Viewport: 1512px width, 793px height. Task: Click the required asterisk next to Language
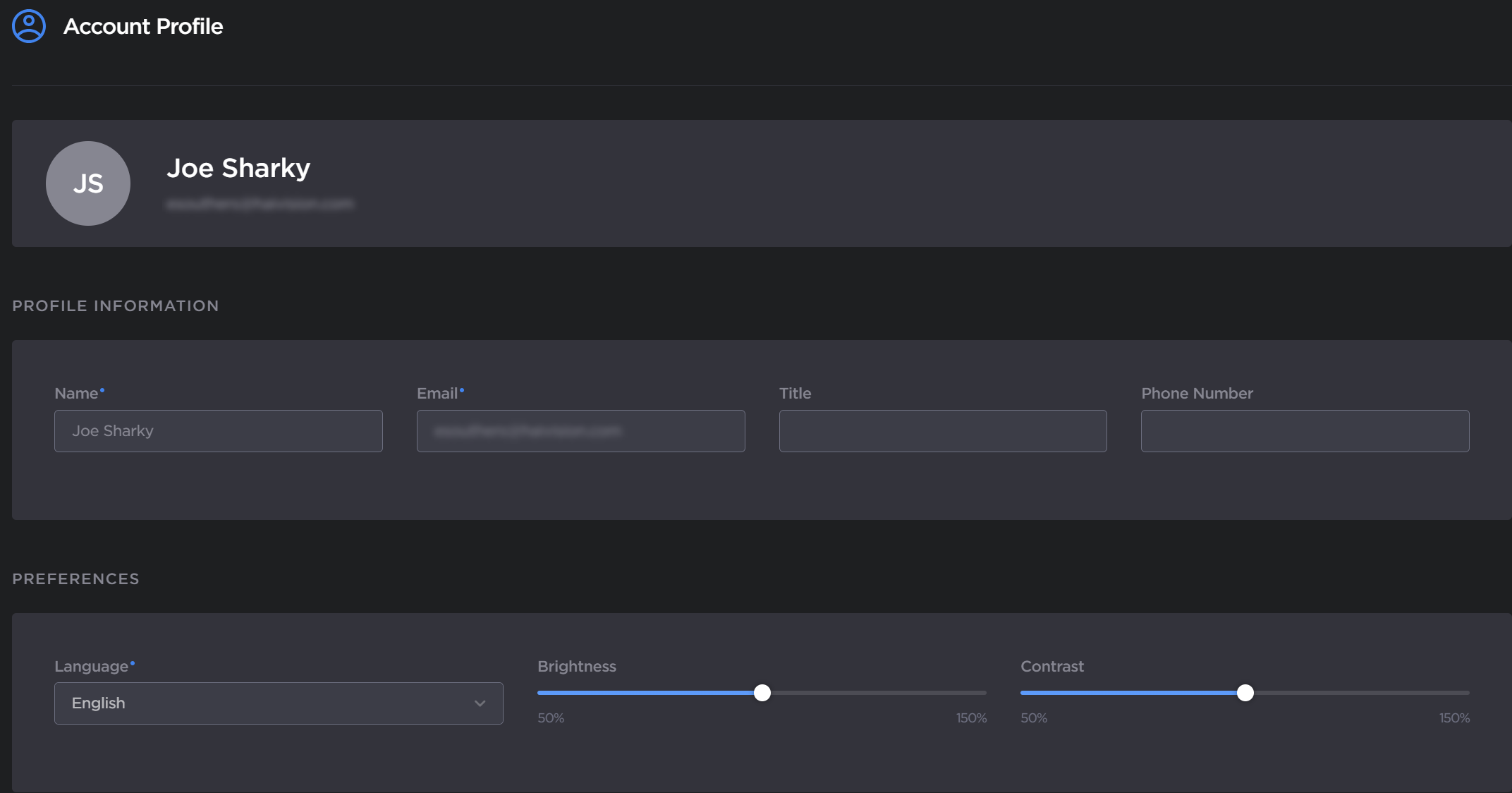click(132, 662)
